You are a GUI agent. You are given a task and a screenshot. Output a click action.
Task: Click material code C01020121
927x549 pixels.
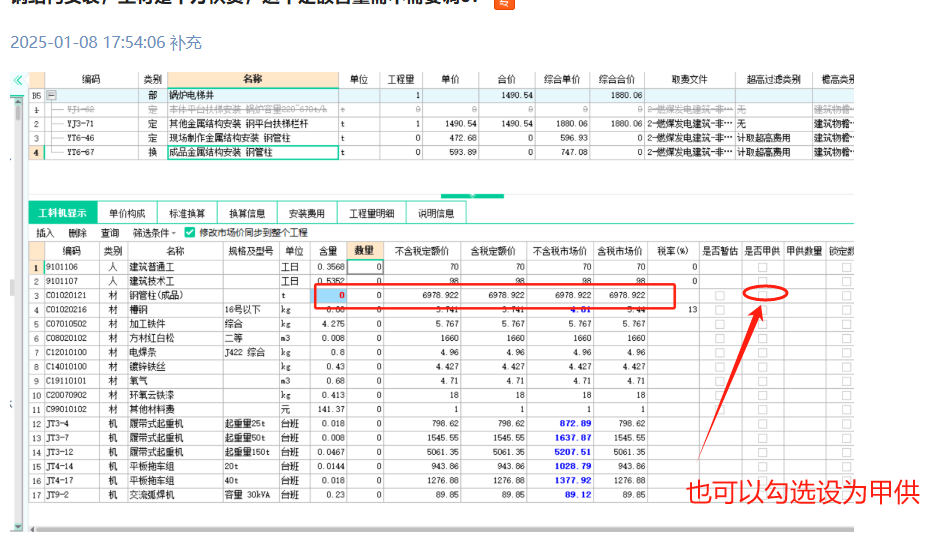(66, 295)
